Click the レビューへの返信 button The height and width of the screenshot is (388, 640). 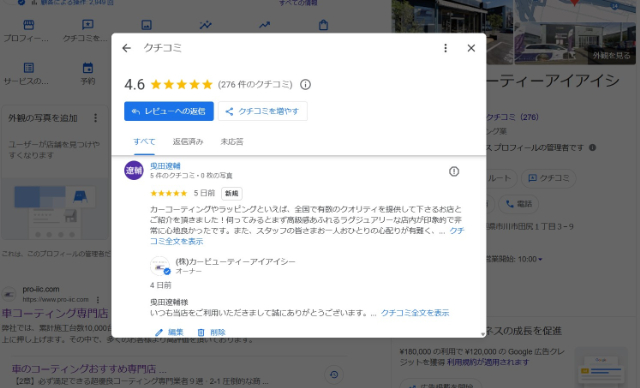pos(169,111)
